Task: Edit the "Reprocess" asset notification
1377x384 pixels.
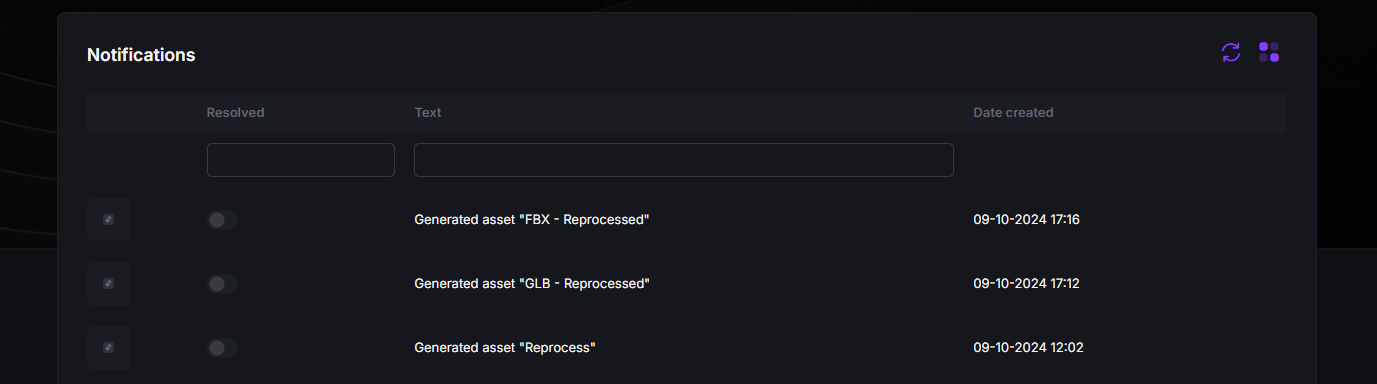Action: click(108, 348)
